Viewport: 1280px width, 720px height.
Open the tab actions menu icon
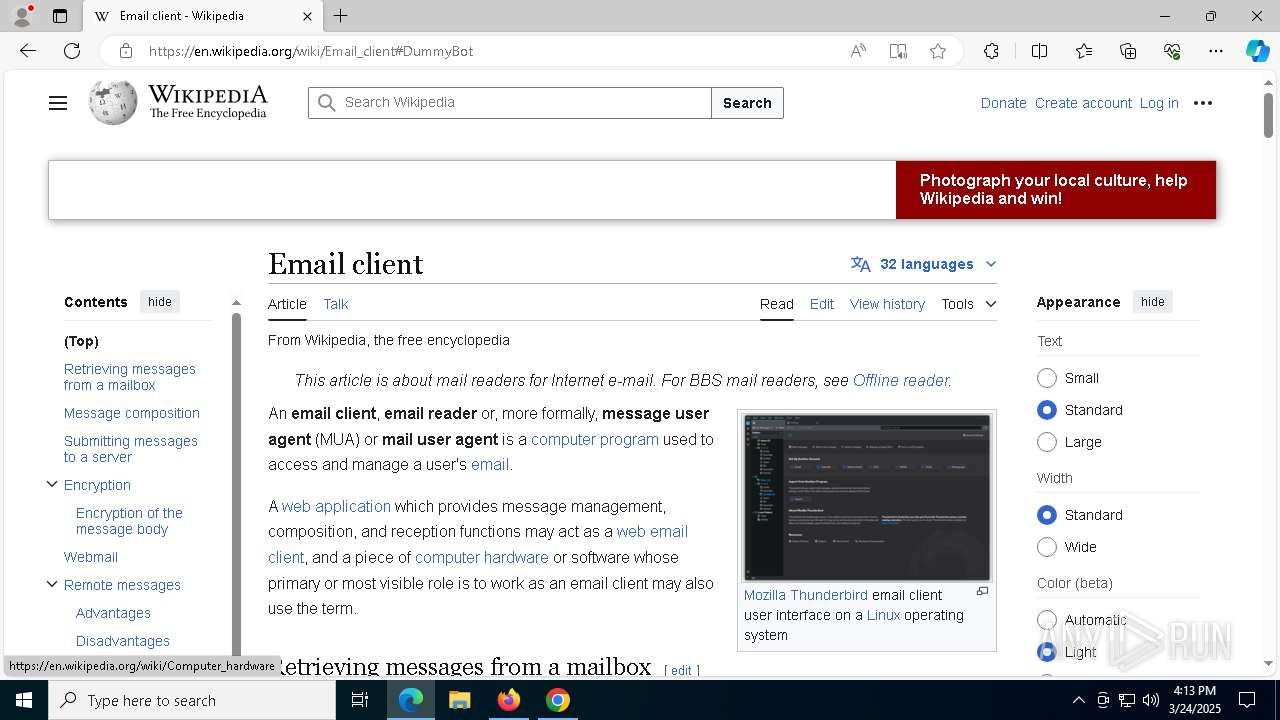tap(60, 16)
